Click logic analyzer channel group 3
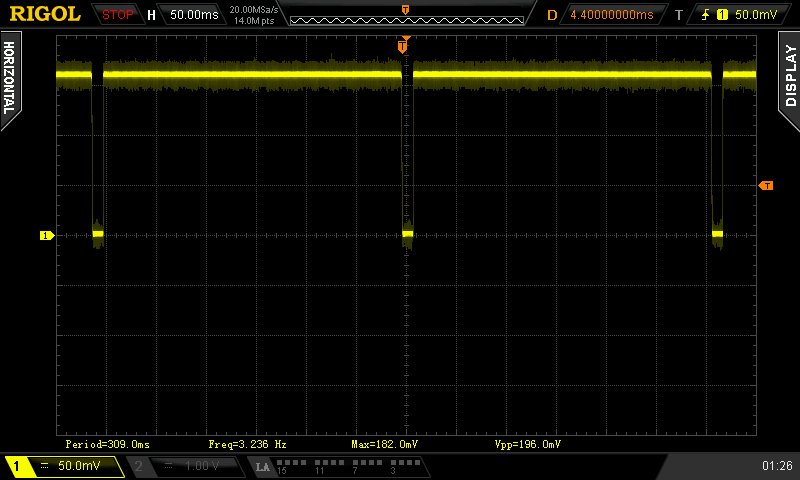 click(x=405, y=467)
